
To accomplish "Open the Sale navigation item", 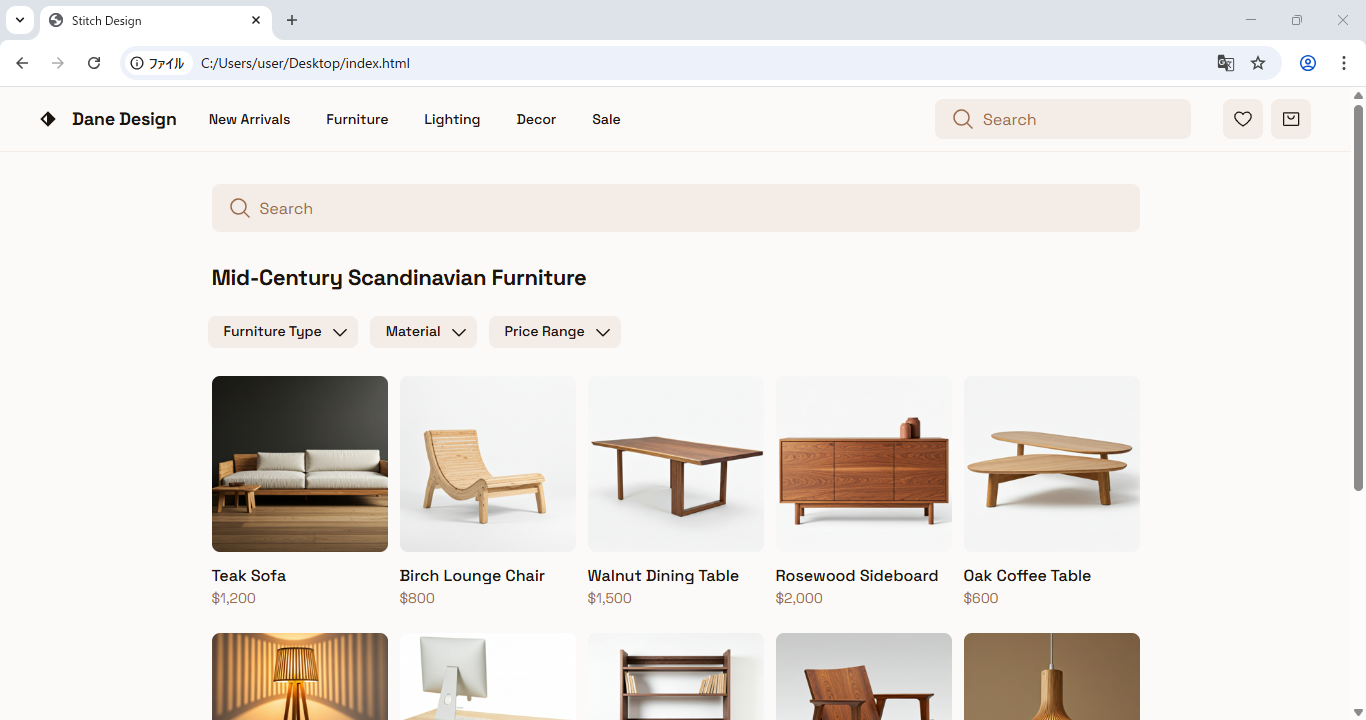I will [606, 119].
